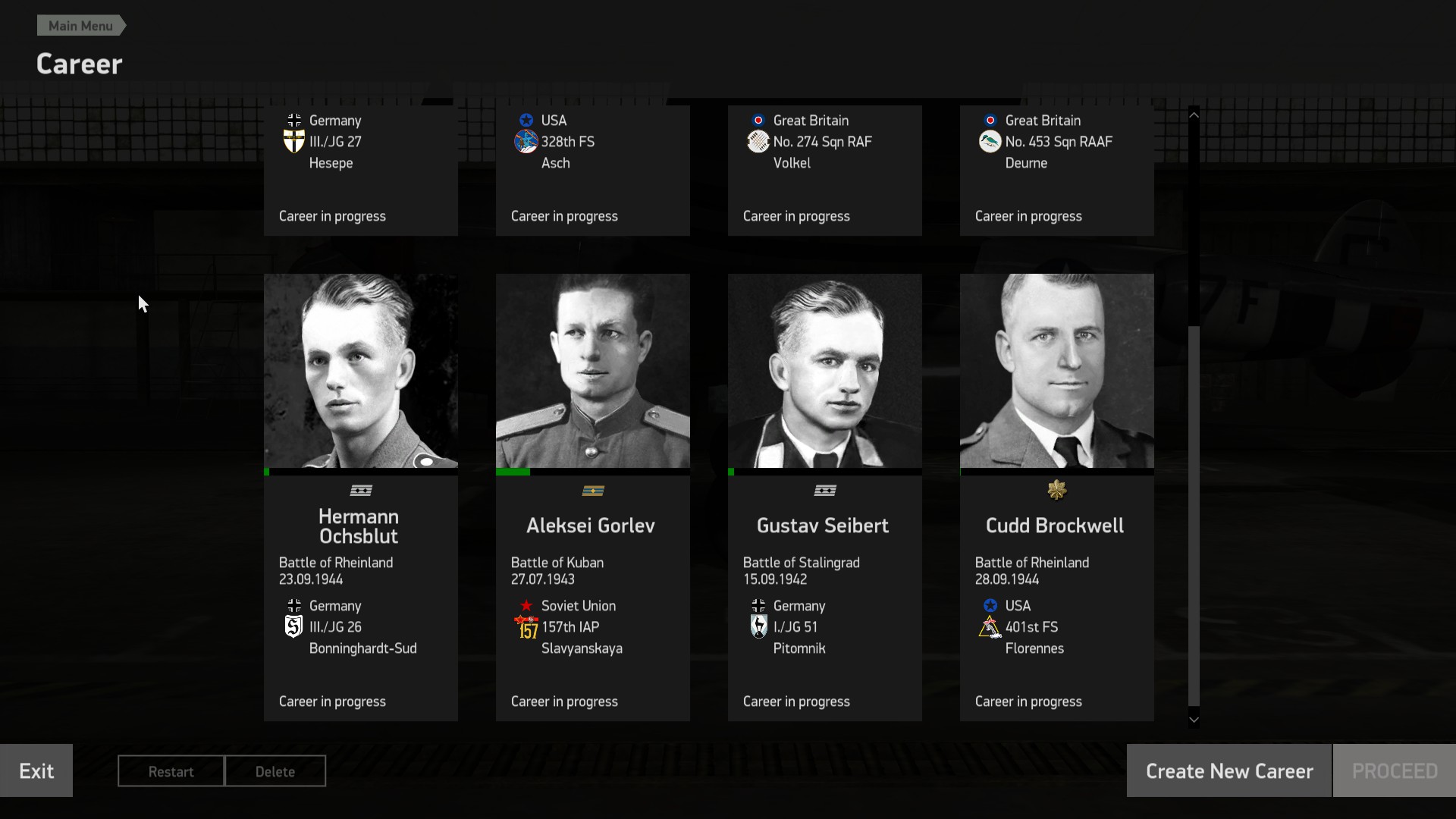Click the No. 274 Sqn RAF emblem
Screen dimensions: 1456x819
pyautogui.click(x=758, y=142)
